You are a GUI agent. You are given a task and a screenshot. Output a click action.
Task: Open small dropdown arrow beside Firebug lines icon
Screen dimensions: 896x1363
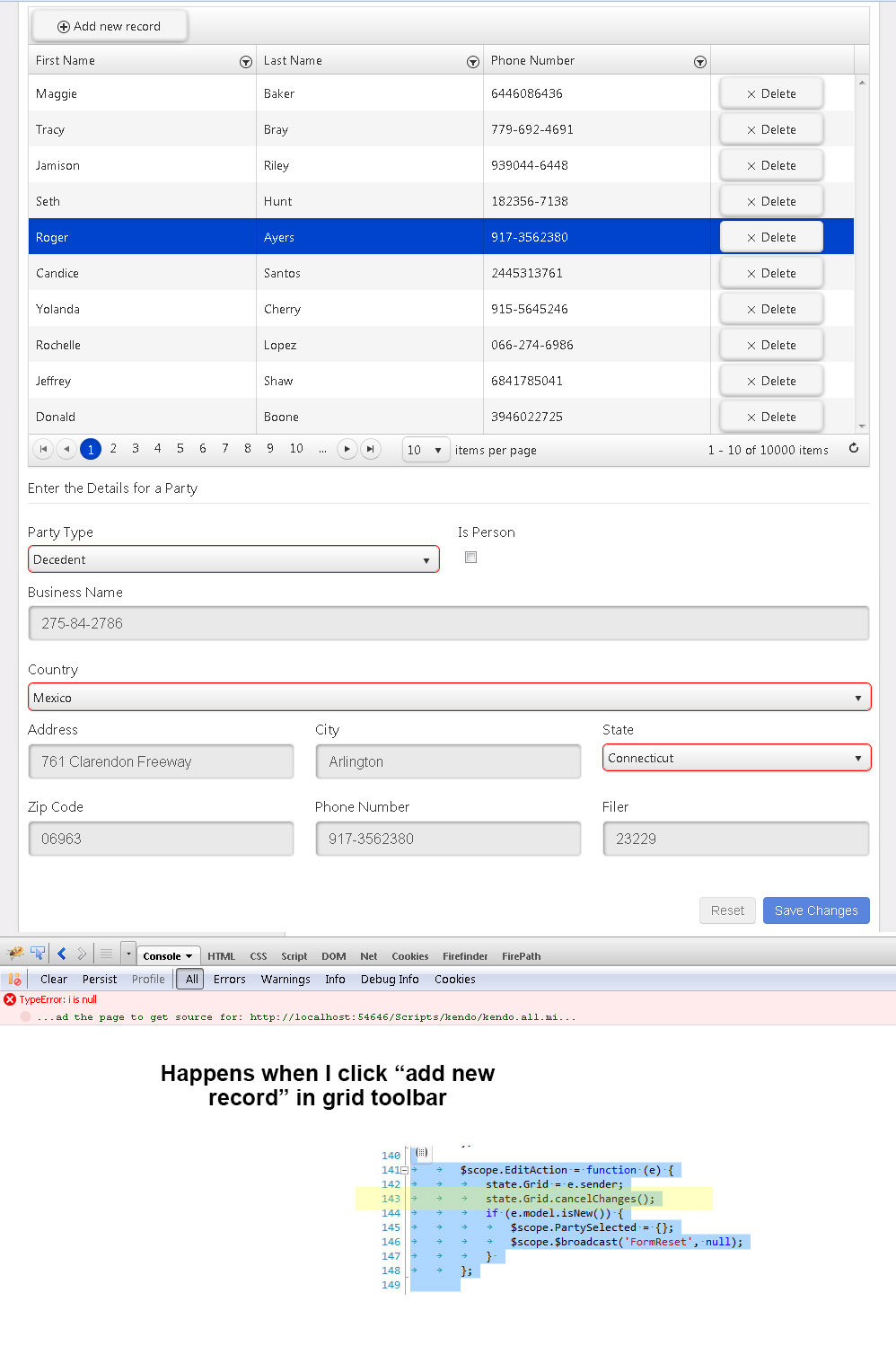click(128, 954)
